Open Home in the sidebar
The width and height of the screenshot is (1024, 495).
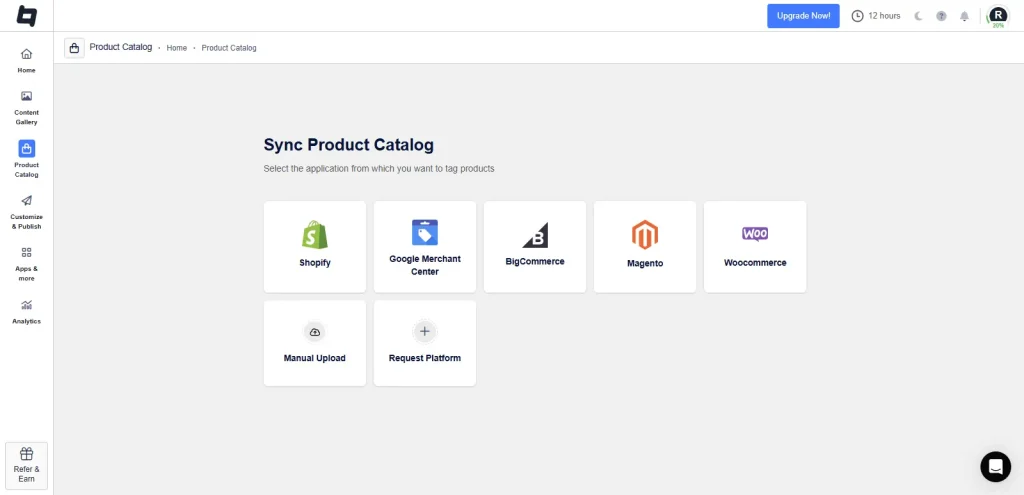click(x=27, y=60)
